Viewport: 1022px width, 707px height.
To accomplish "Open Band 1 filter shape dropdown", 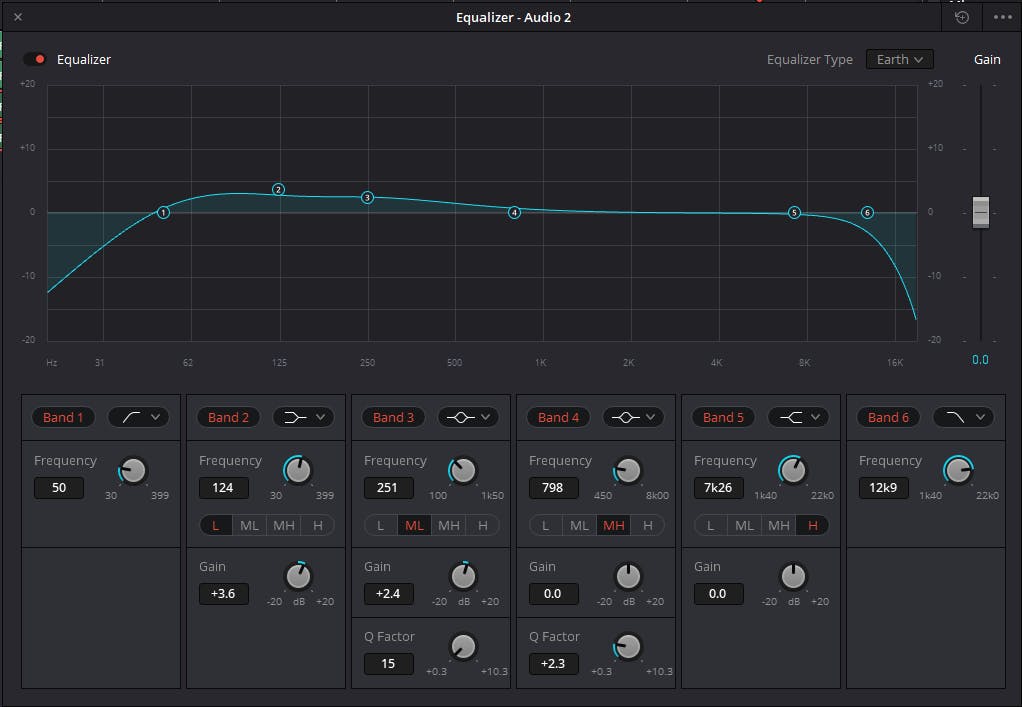I will point(139,417).
